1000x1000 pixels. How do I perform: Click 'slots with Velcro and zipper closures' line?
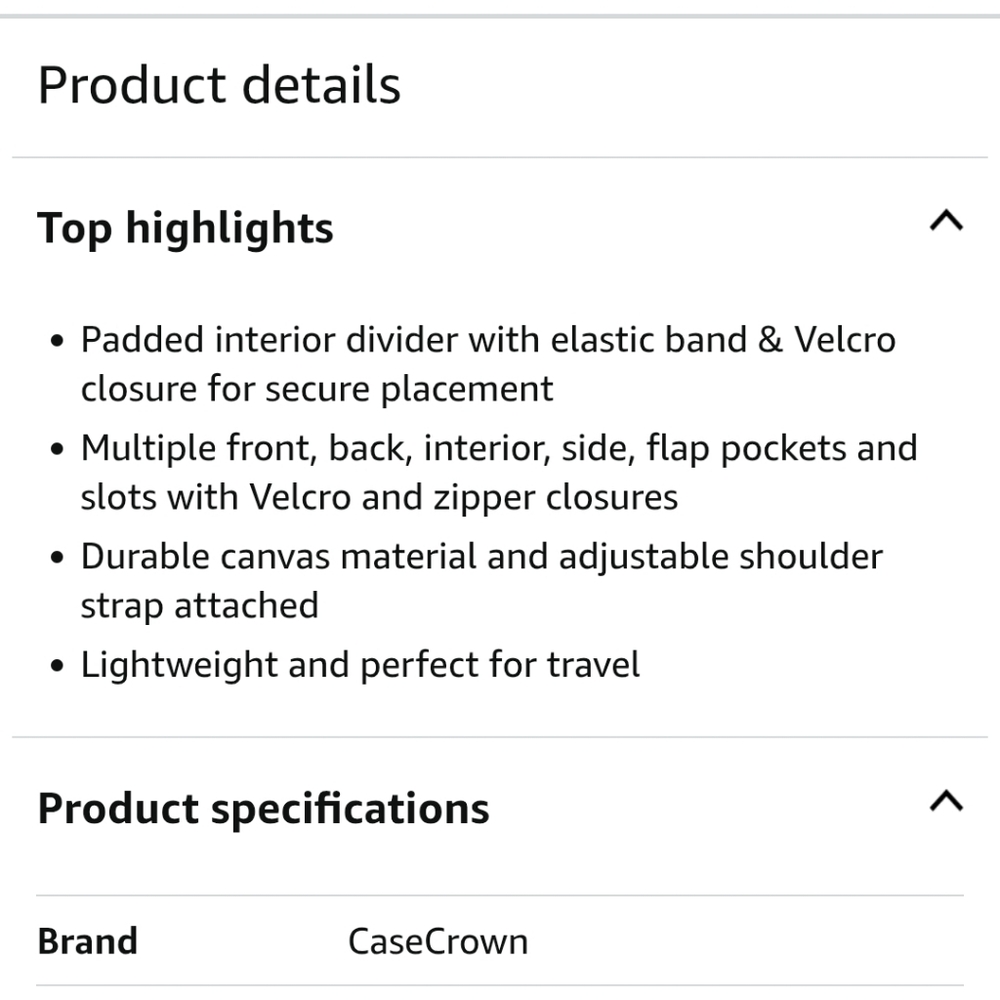[379, 497]
